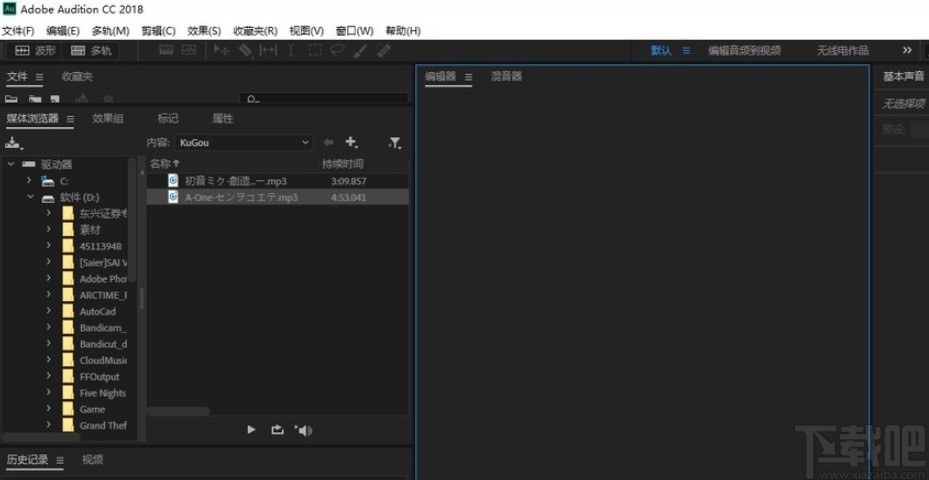929x480 pixels.
Task: Select the Time Selection I-beam tool
Action: [291, 51]
